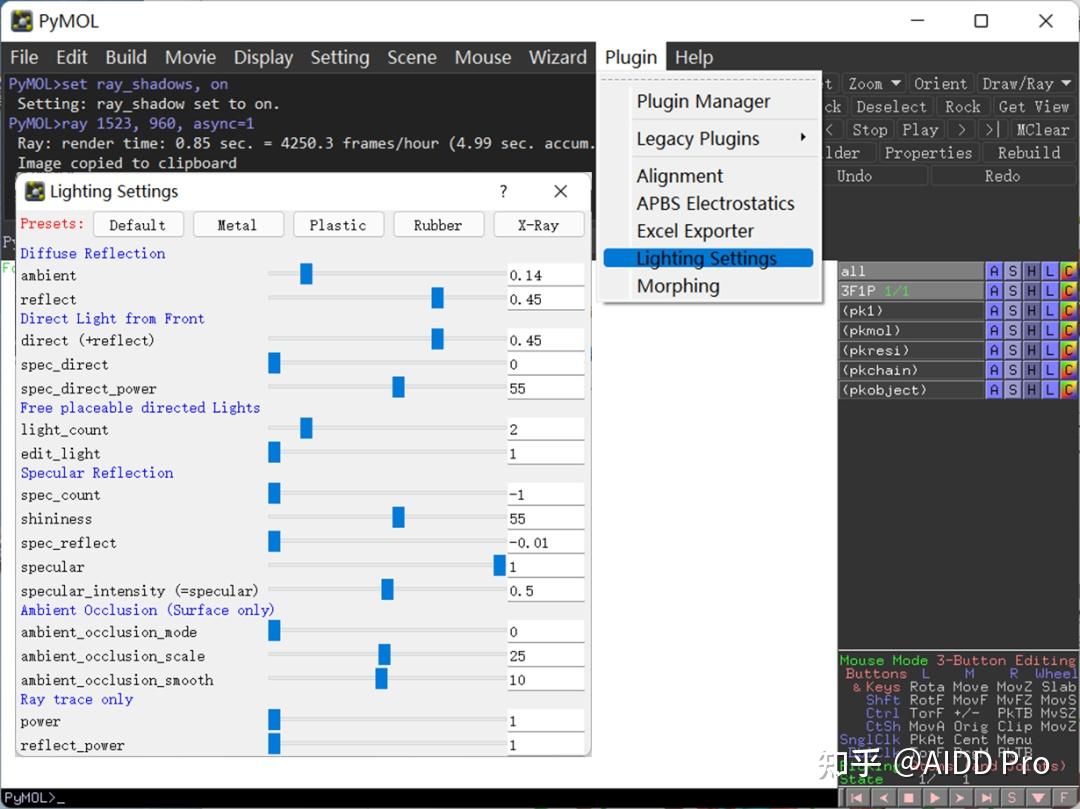Apply the X-Ray lighting preset
The height and width of the screenshot is (809, 1080).
click(x=538, y=225)
